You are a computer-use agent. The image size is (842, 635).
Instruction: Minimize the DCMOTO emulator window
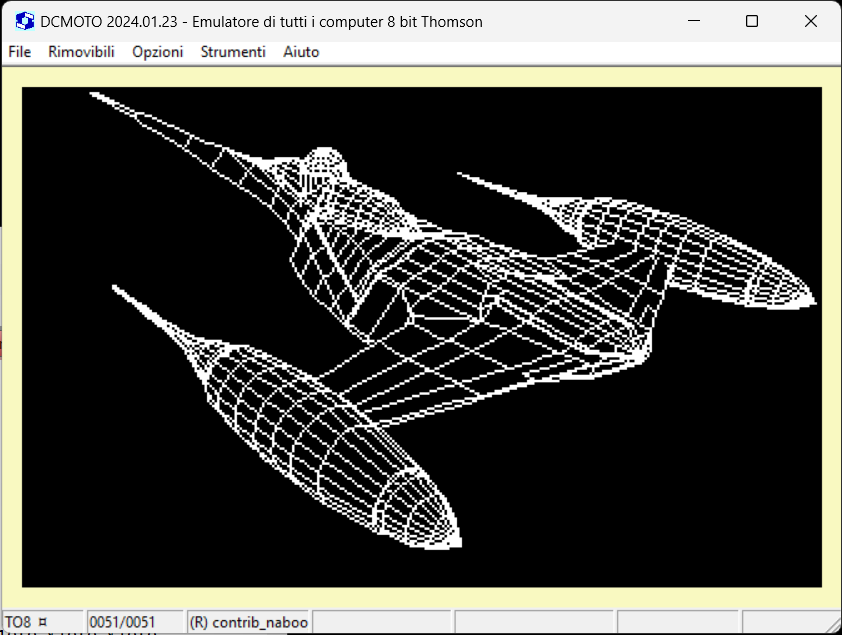[693, 21]
